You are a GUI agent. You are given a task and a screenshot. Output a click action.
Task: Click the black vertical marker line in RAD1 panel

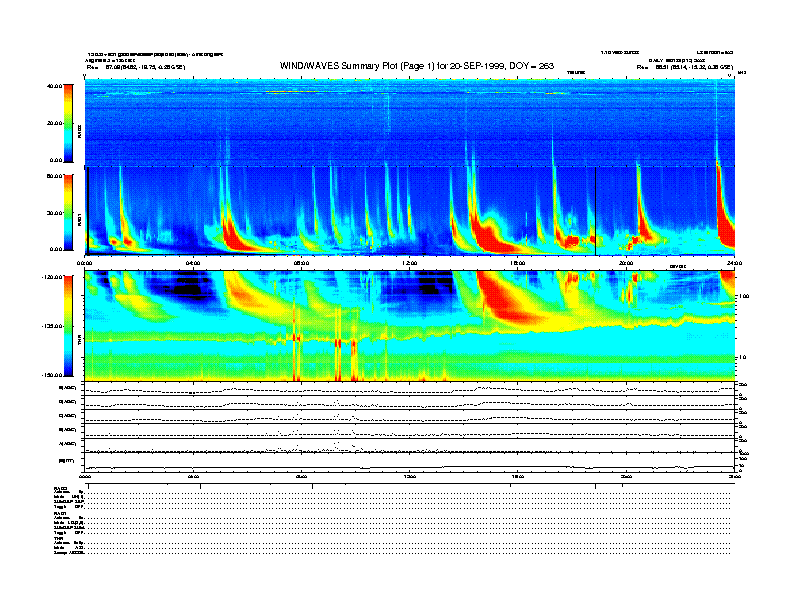pos(596,212)
